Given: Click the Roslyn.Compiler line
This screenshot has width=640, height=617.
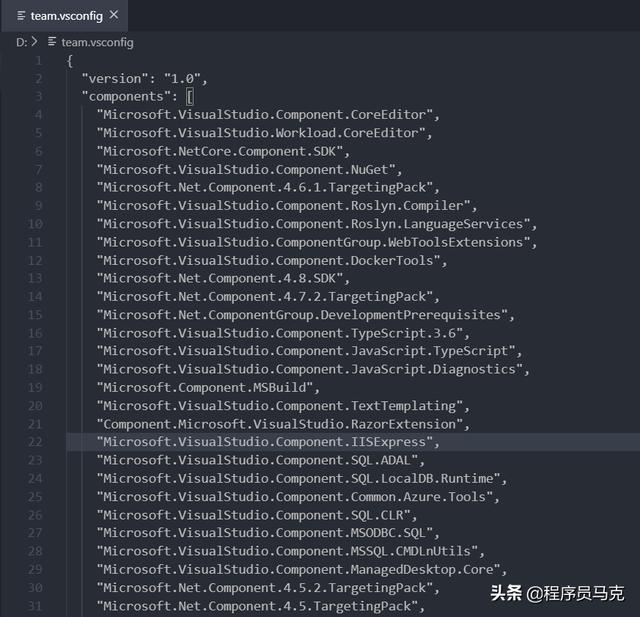Looking at the screenshot, I should pos(287,206).
